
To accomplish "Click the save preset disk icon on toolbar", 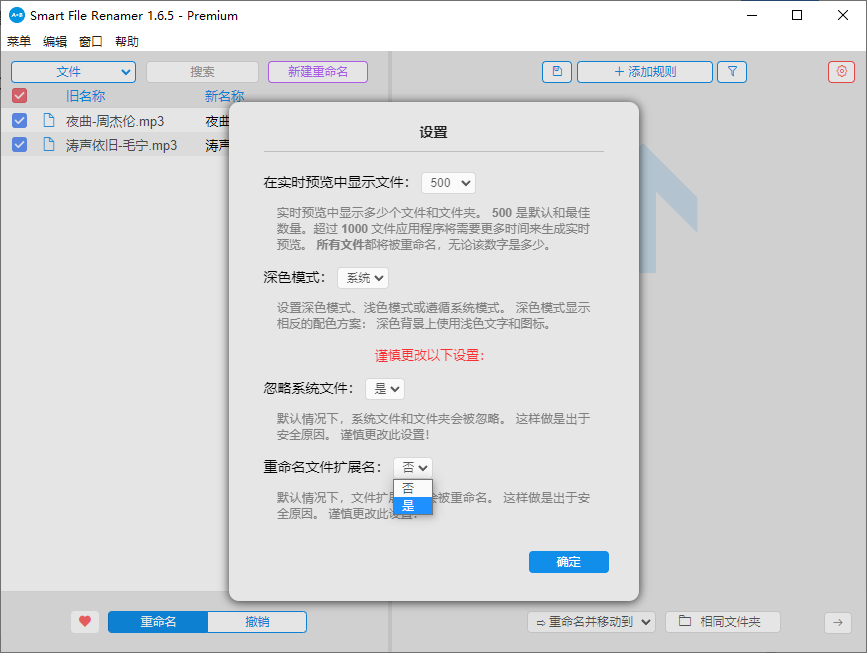I will click(557, 72).
